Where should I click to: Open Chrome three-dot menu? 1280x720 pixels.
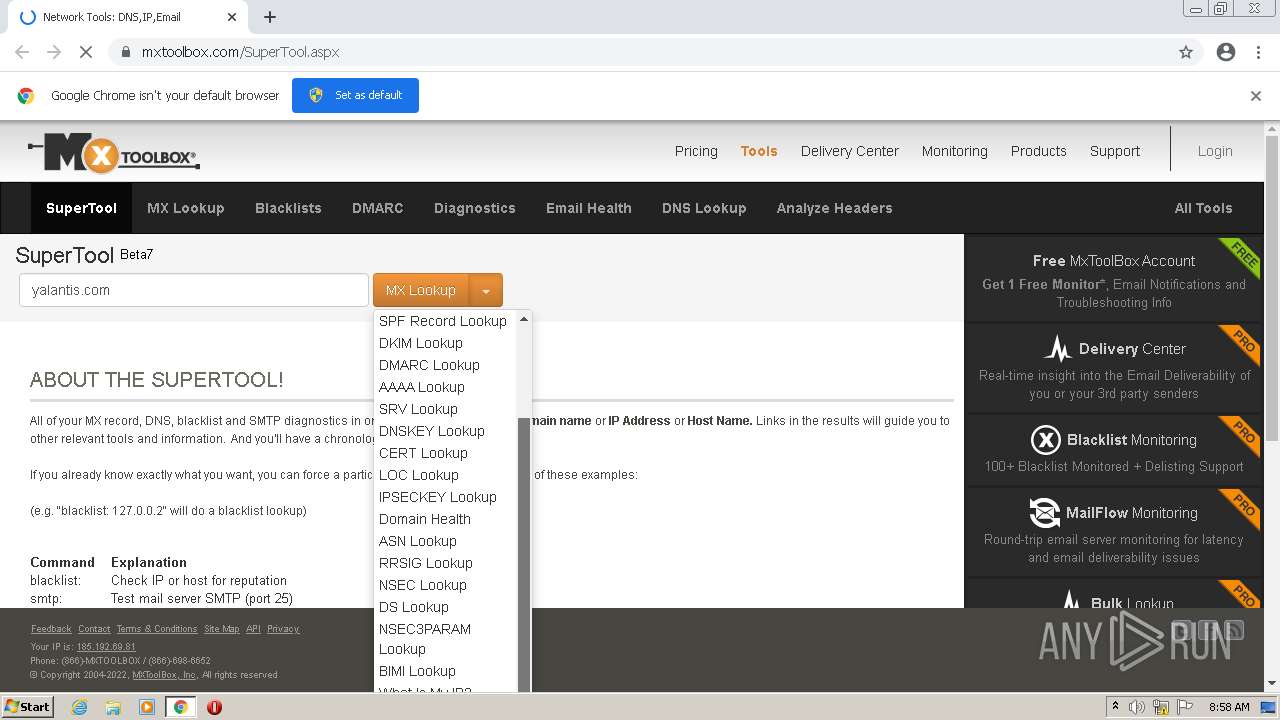tap(1258, 52)
